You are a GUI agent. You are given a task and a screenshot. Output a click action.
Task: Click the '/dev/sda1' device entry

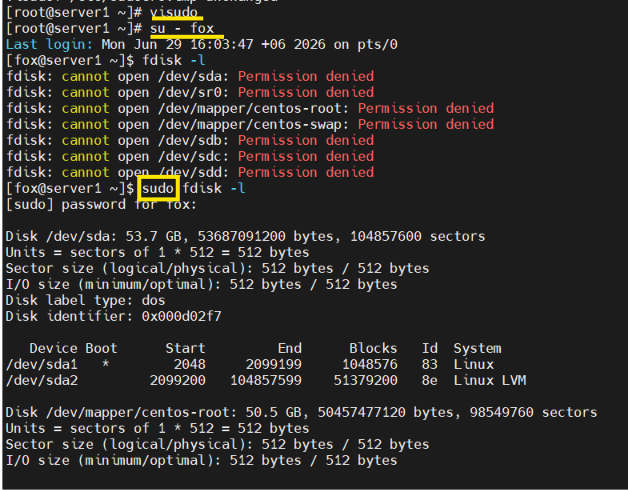42,364
